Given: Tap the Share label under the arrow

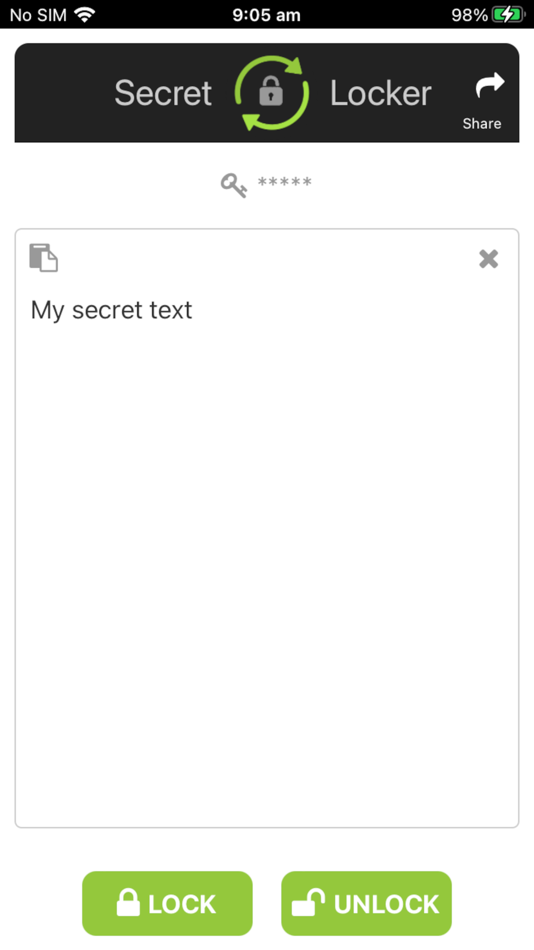Looking at the screenshot, I should coord(482,124).
